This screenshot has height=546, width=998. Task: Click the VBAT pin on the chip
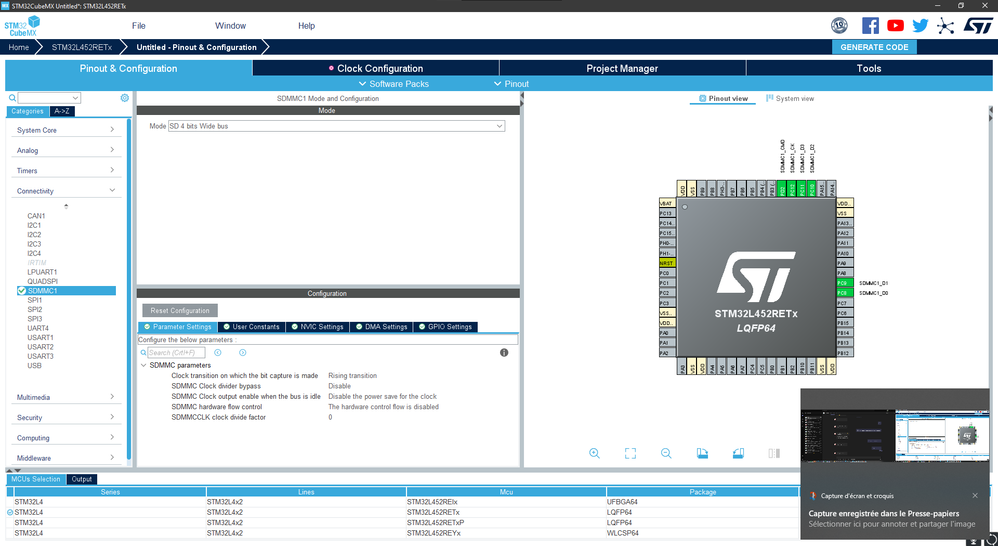click(x=667, y=203)
